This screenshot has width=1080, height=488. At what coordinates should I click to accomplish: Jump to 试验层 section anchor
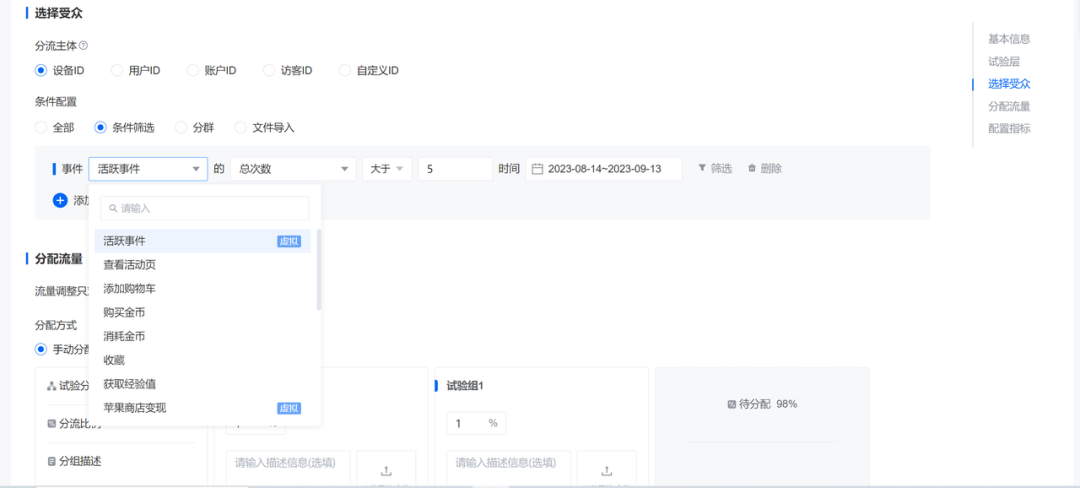pyautogui.click(x=1004, y=61)
